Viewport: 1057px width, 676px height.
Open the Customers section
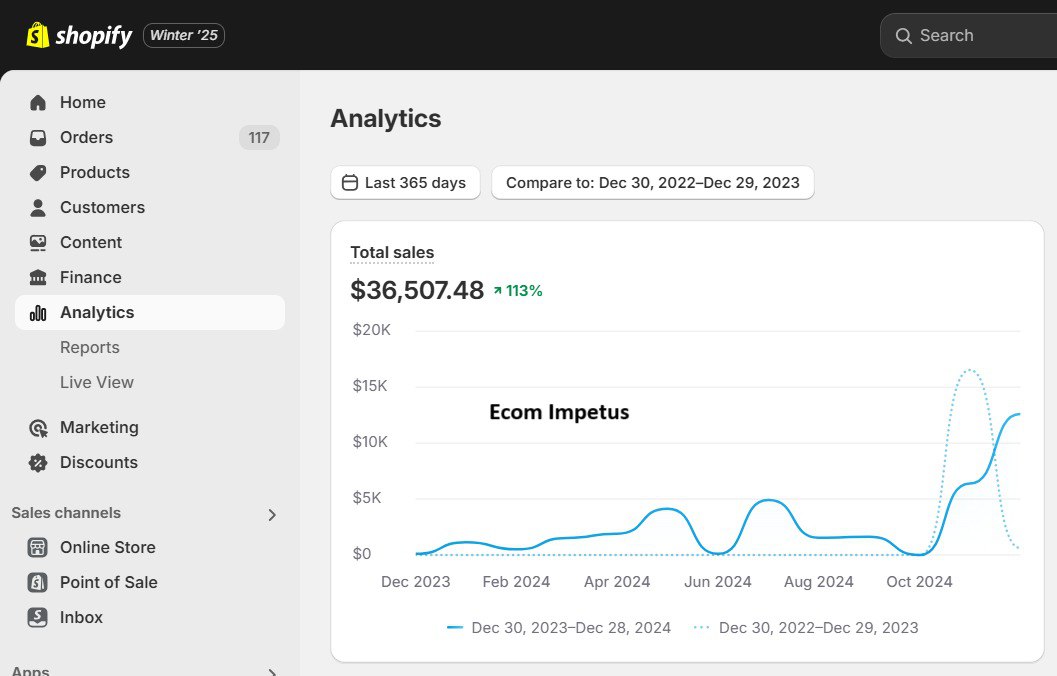[150, 208]
